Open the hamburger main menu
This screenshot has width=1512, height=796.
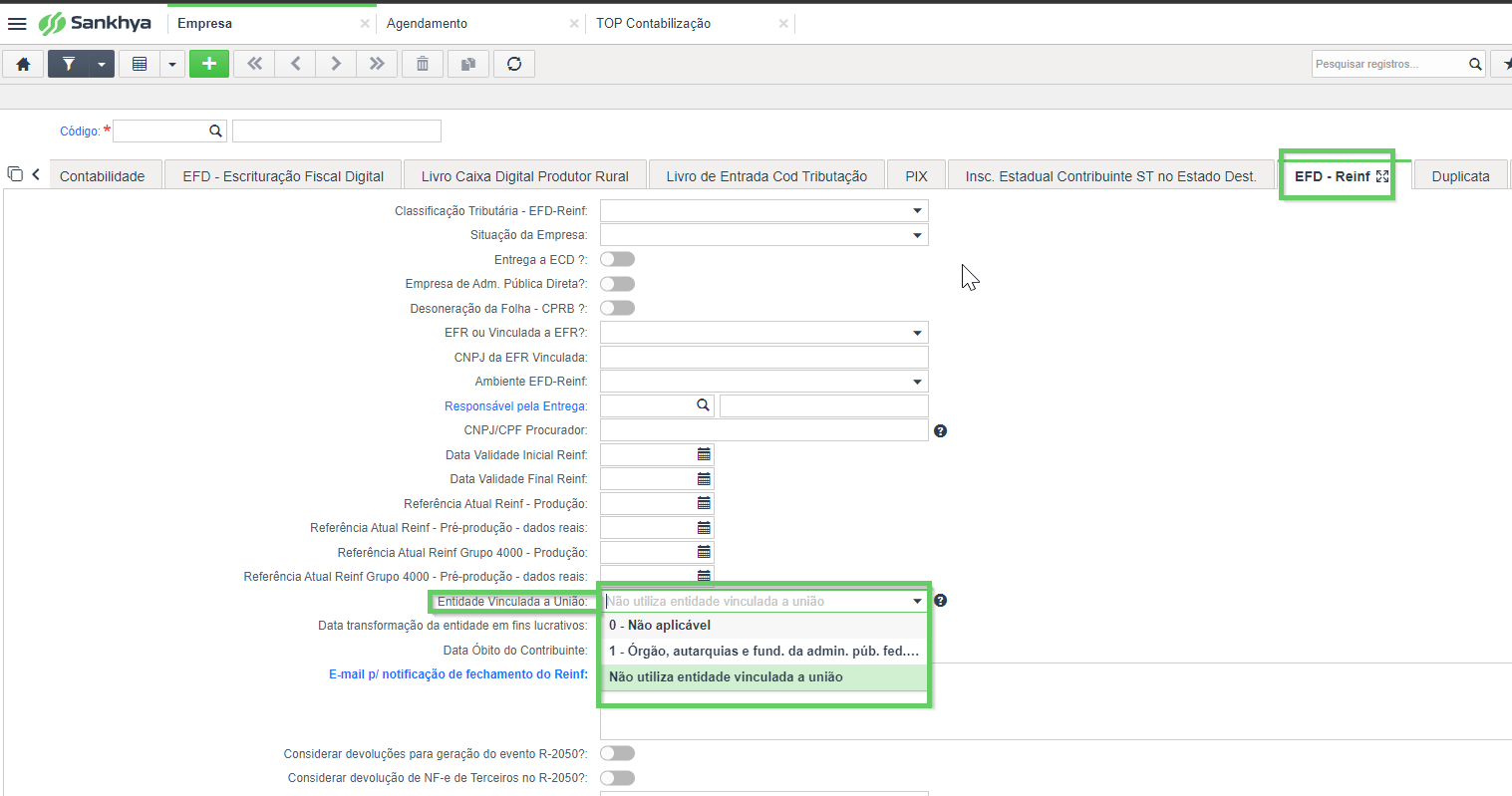coord(17,23)
